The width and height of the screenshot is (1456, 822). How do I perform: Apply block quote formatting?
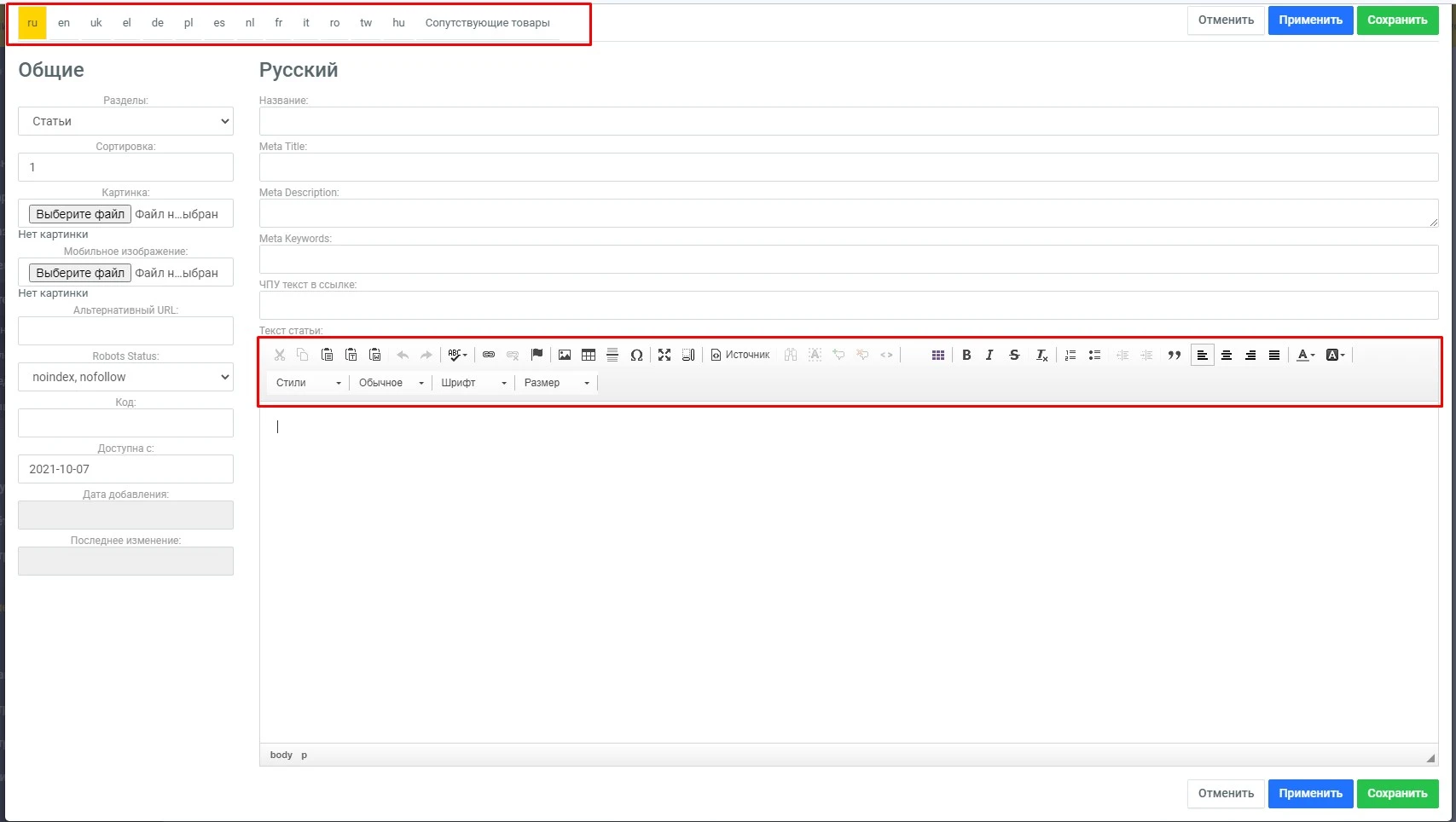click(1175, 355)
